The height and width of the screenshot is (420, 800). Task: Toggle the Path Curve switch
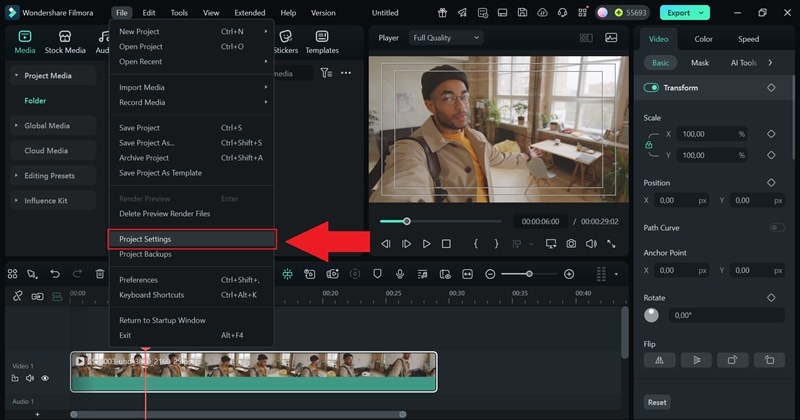click(777, 228)
